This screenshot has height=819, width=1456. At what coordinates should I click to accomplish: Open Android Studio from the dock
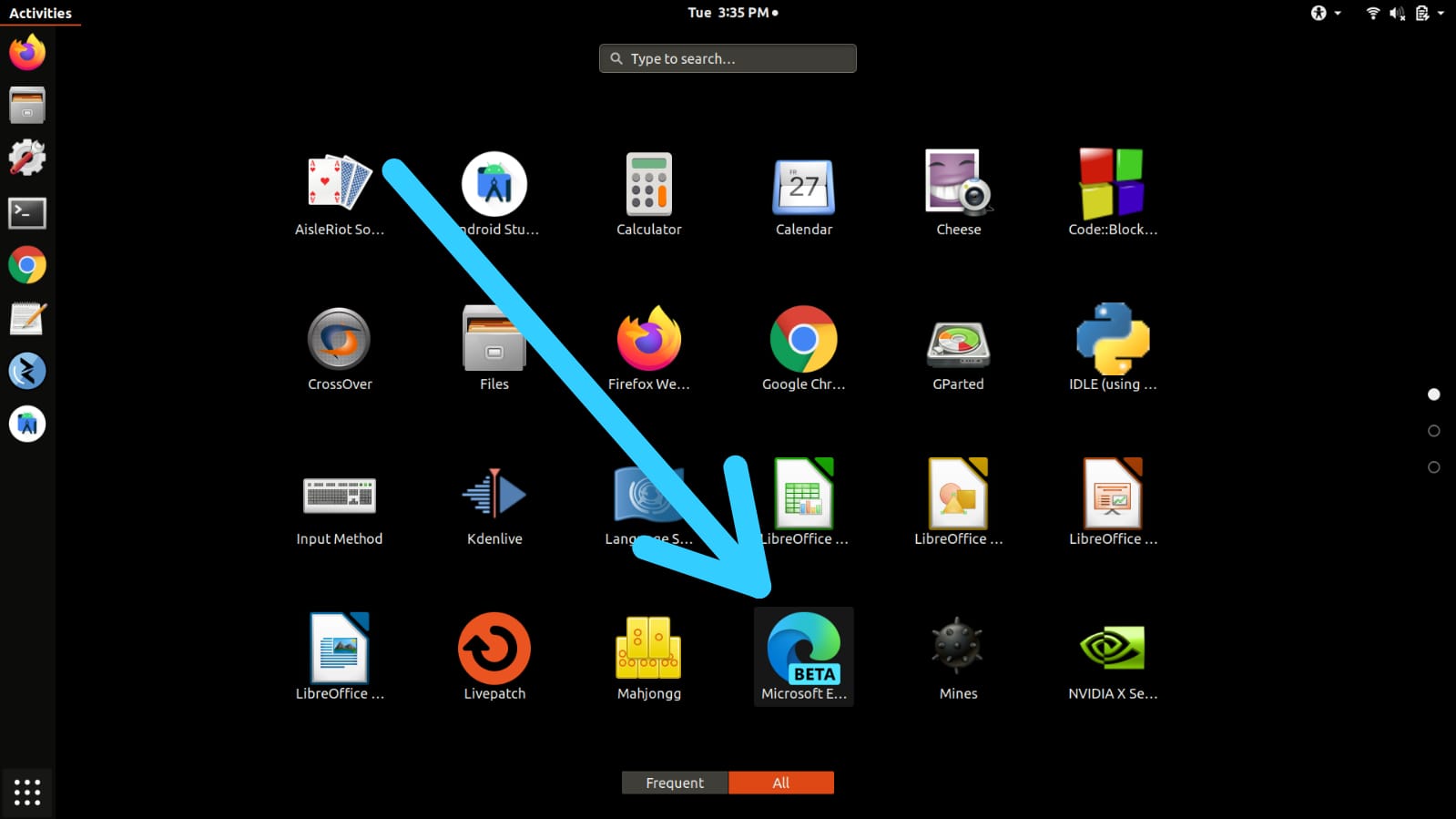27,424
